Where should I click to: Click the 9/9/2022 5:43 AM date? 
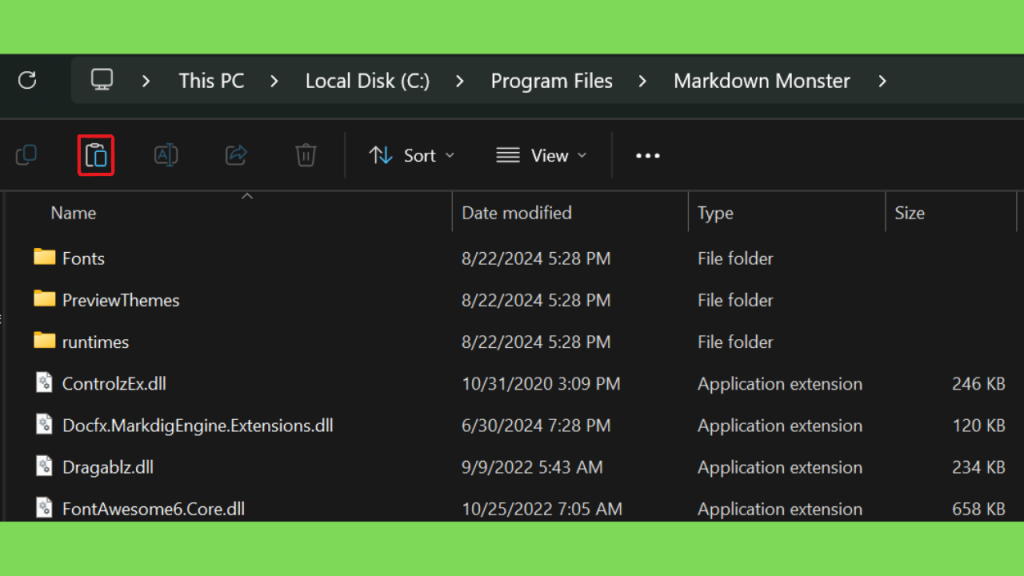[532, 468]
